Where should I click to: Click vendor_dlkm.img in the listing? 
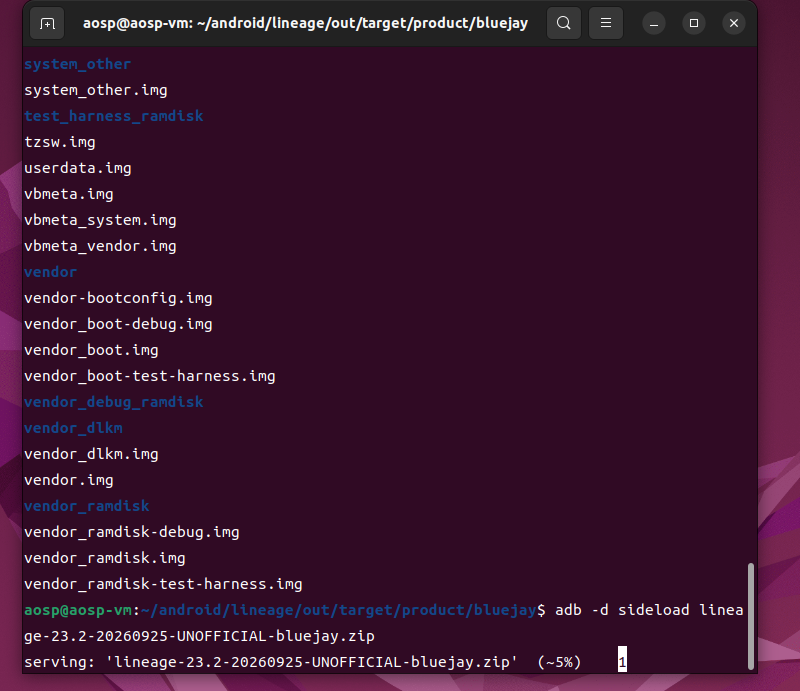(x=91, y=454)
